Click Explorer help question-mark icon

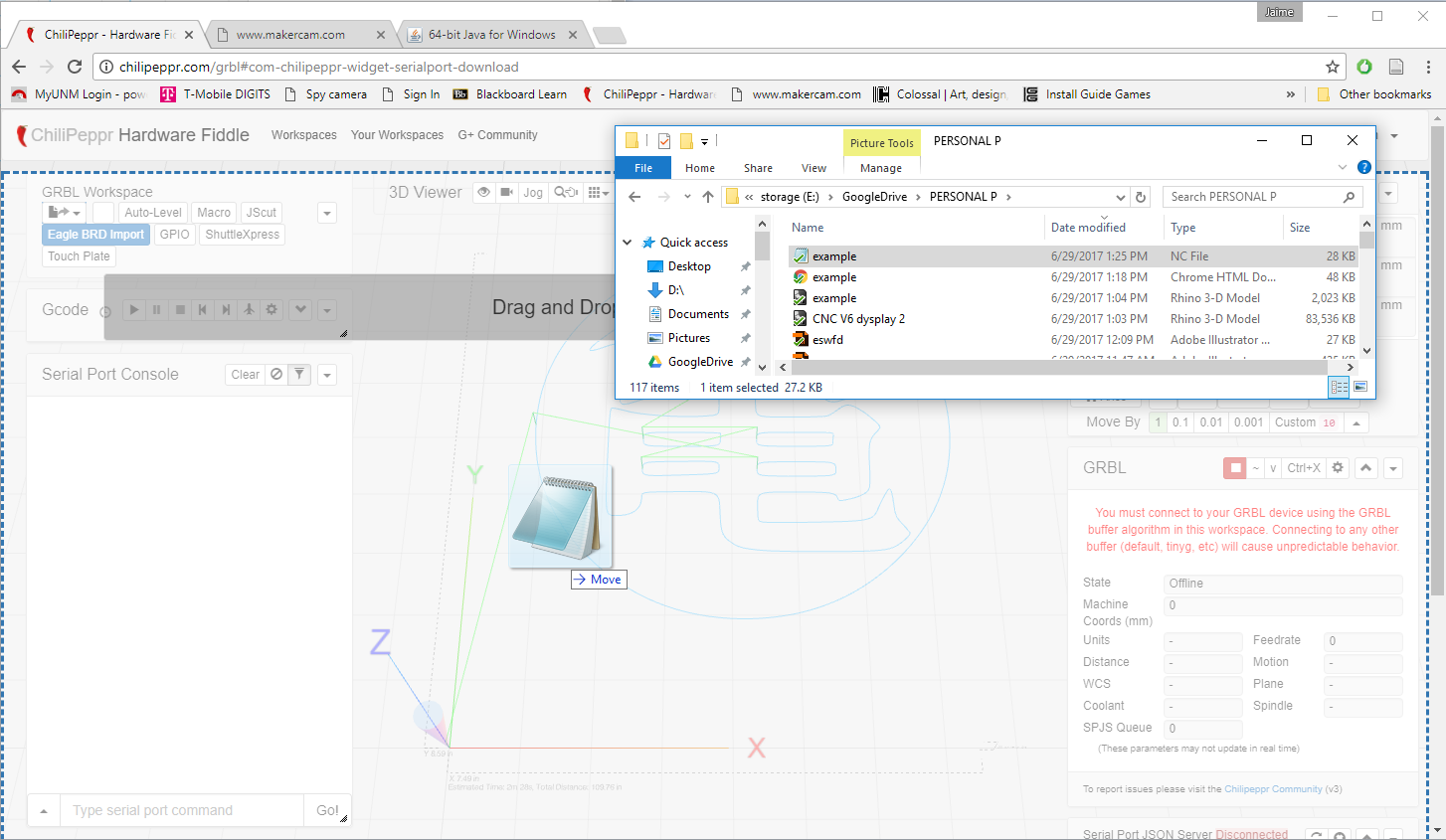point(1364,167)
